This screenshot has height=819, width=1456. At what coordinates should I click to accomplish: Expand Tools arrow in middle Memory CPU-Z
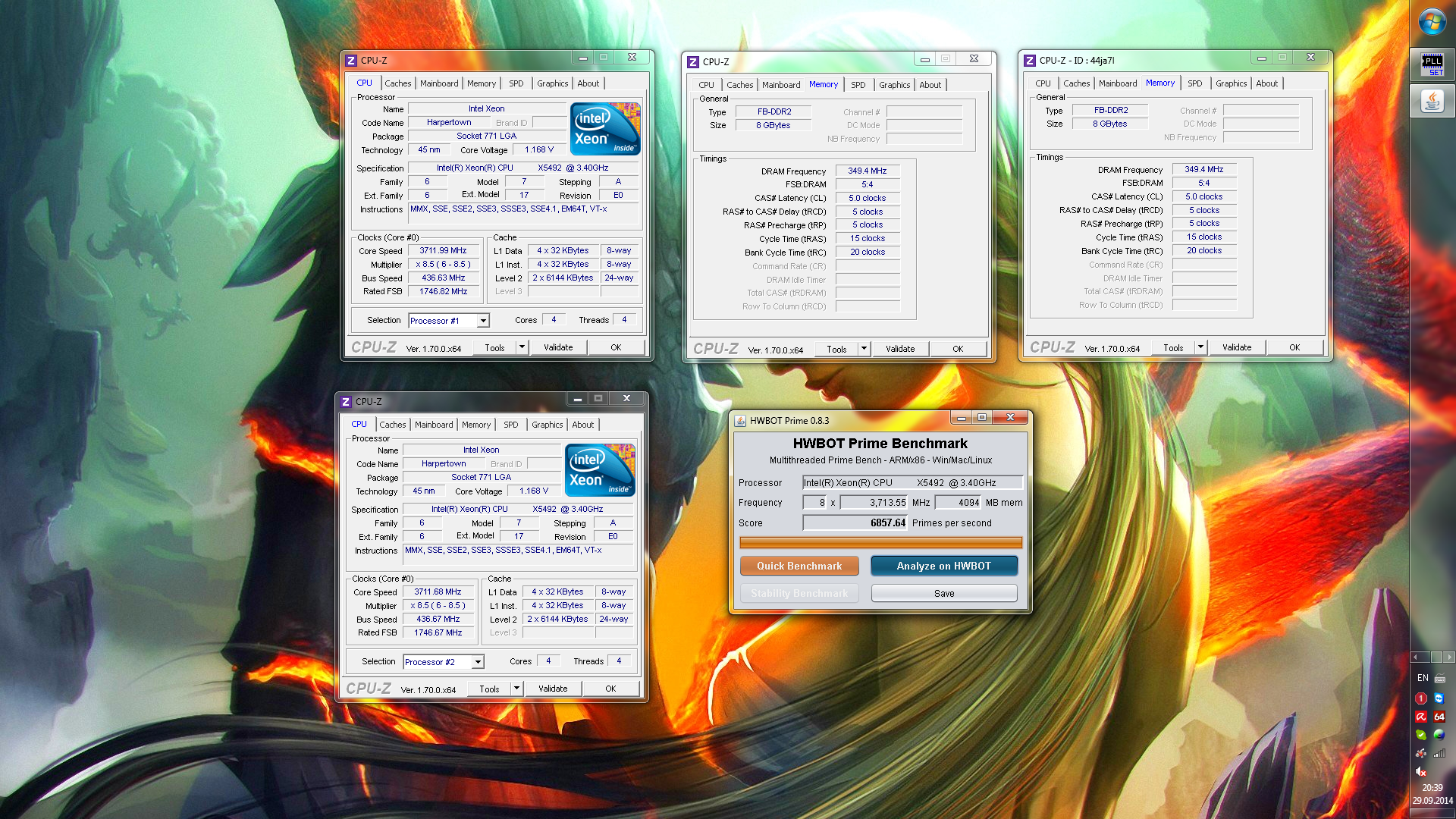(864, 349)
